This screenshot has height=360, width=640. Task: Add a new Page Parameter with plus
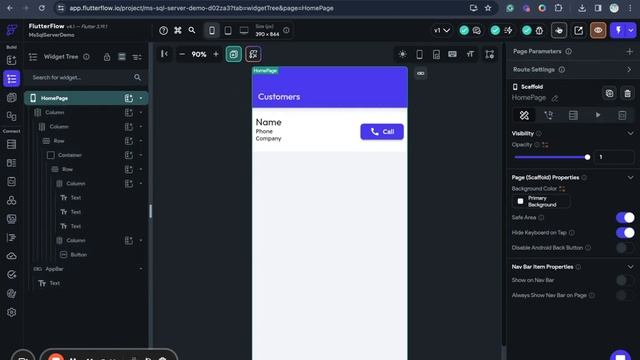pos(629,51)
